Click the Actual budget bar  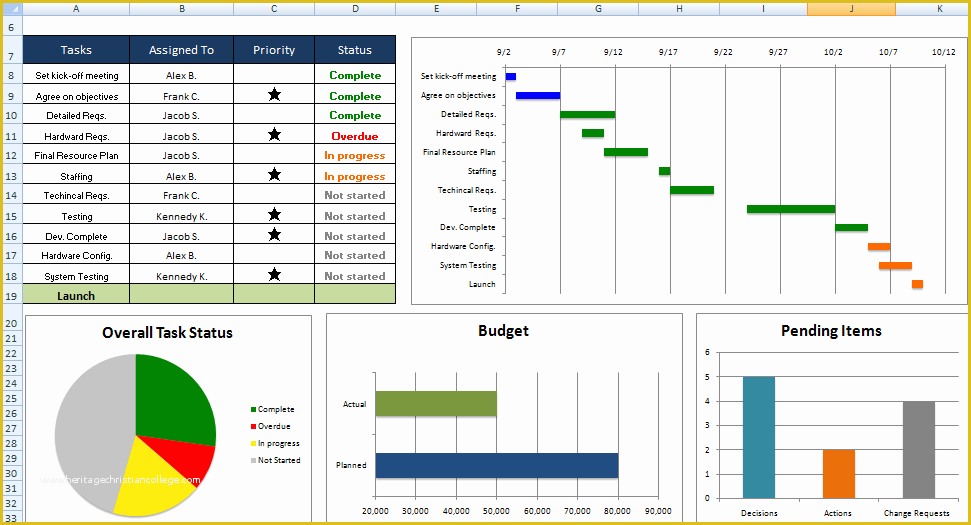coord(436,404)
